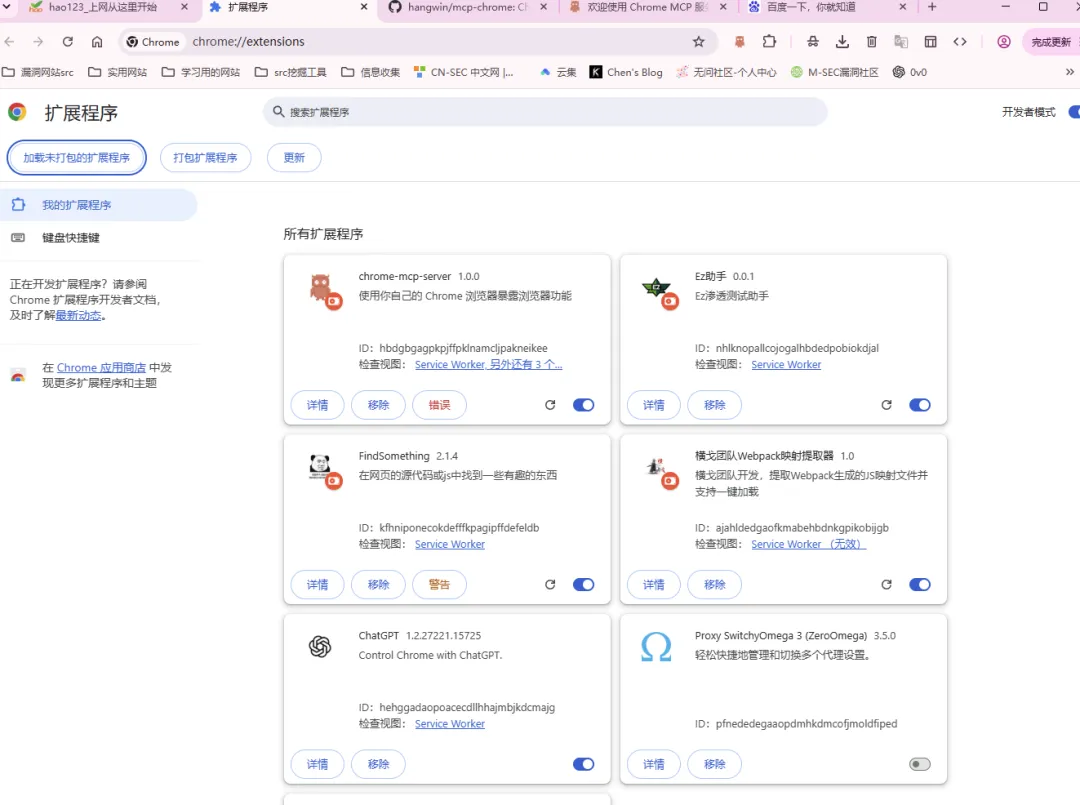Open the translate extension icon in toolbar

pos(901,42)
